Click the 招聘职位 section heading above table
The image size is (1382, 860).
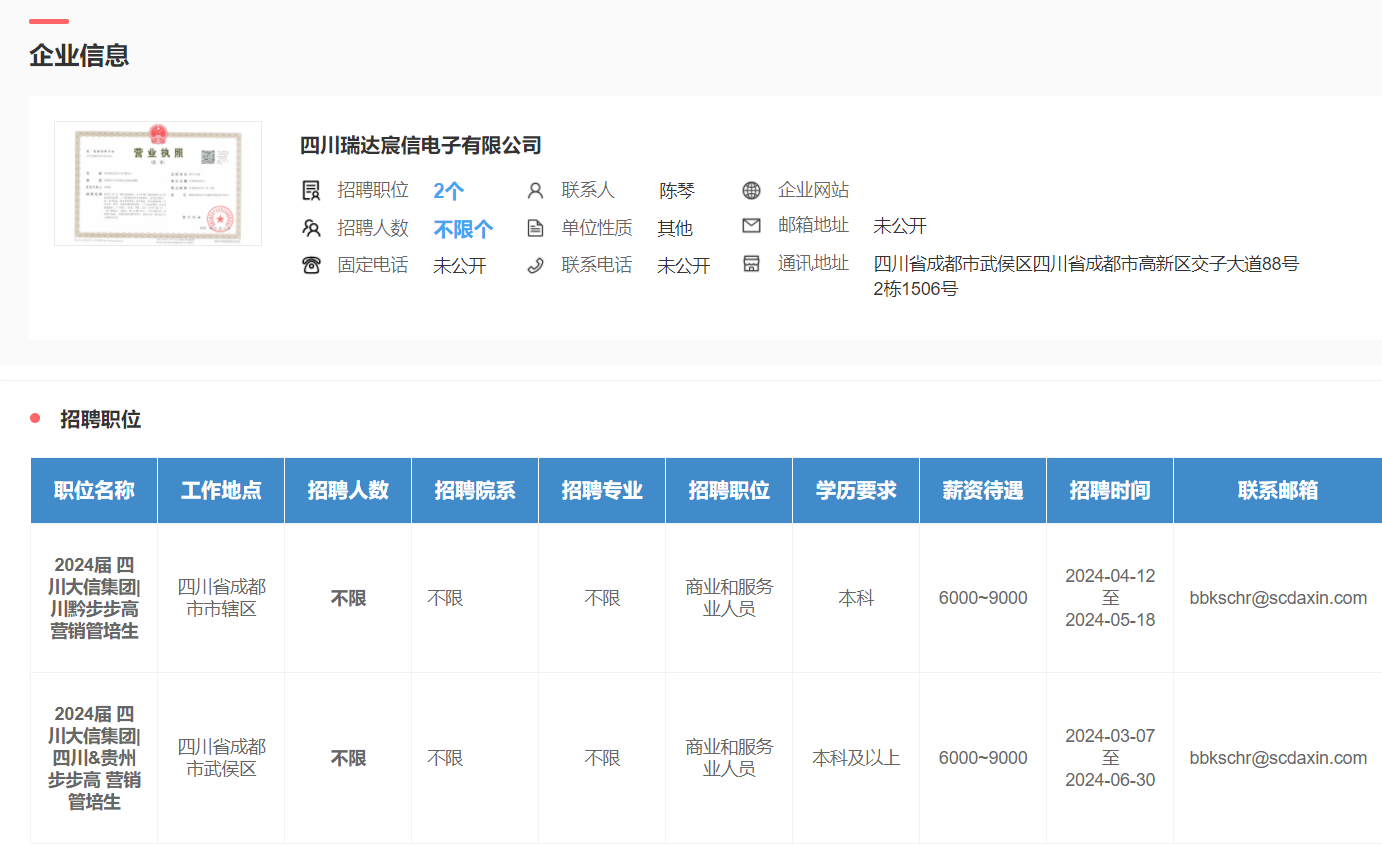100,419
